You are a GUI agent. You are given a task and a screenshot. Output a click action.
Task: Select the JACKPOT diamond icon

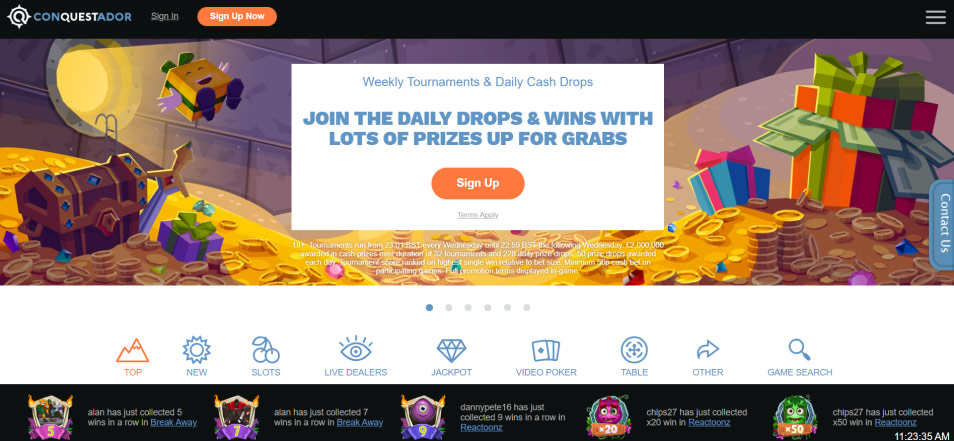point(451,350)
